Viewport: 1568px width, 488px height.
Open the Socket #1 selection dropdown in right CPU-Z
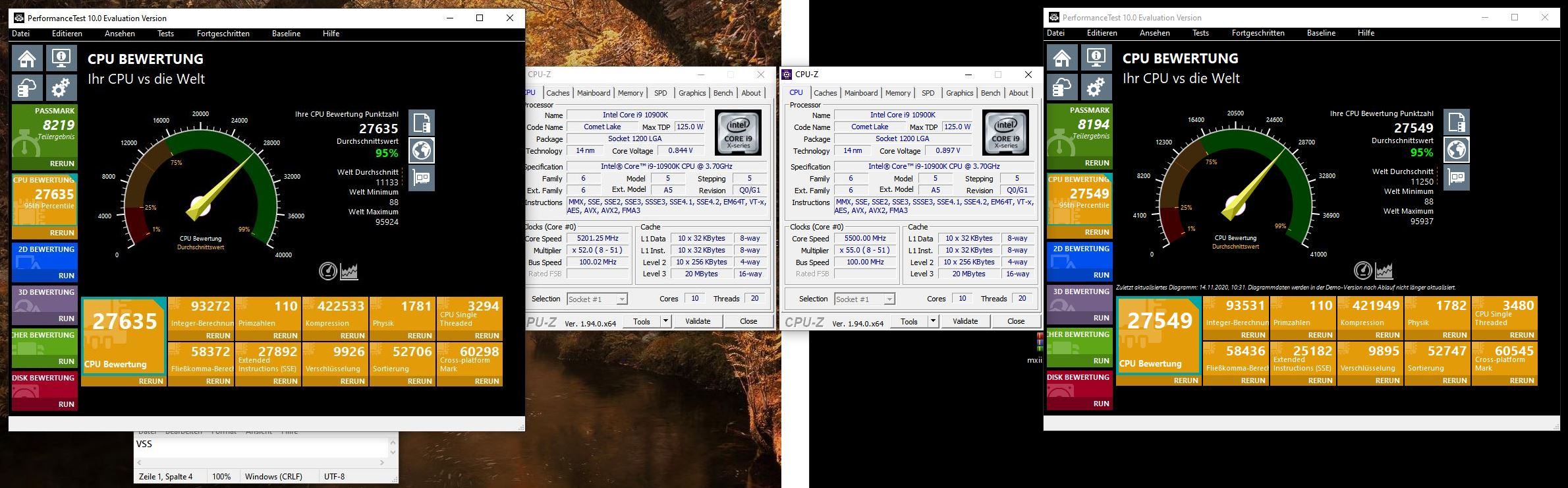click(x=864, y=299)
